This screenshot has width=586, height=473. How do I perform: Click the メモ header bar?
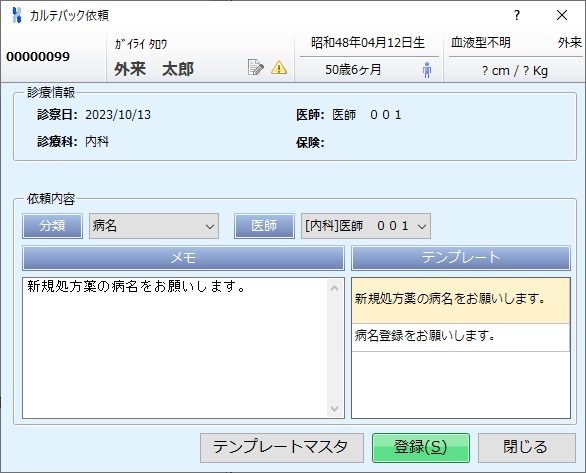183,258
